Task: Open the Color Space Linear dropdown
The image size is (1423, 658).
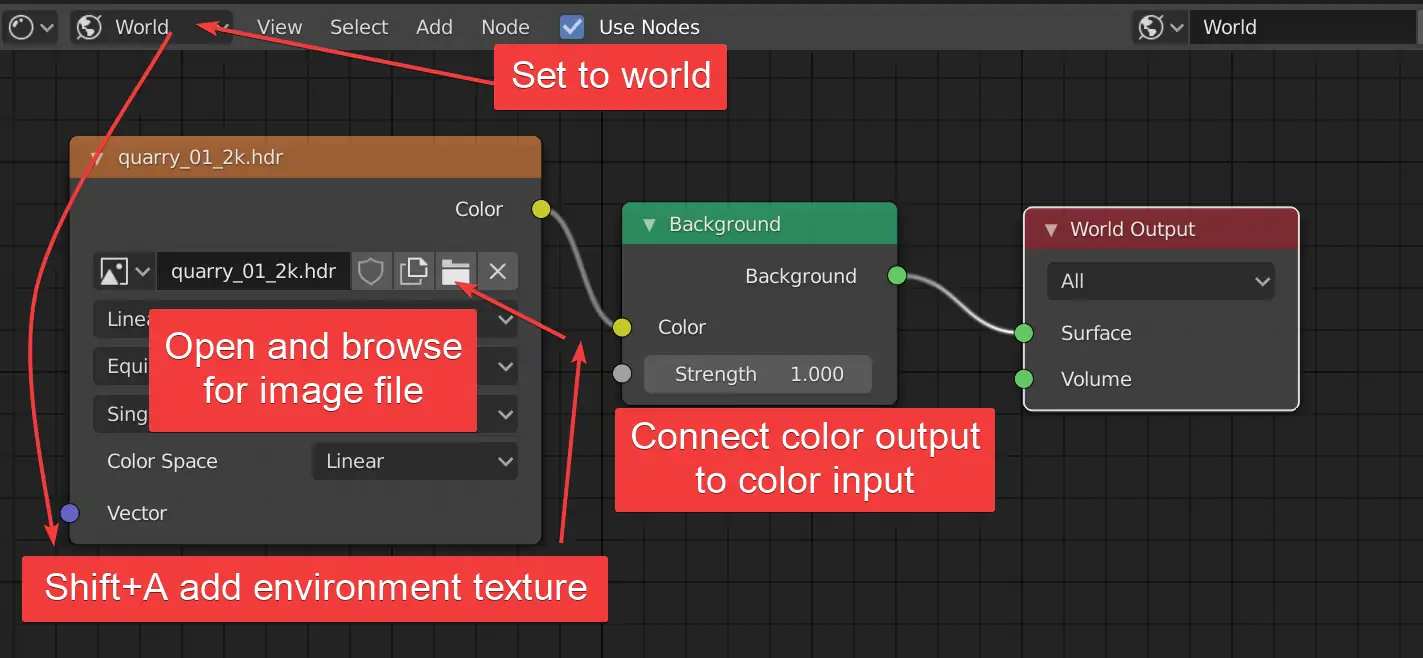Action: pos(415,461)
